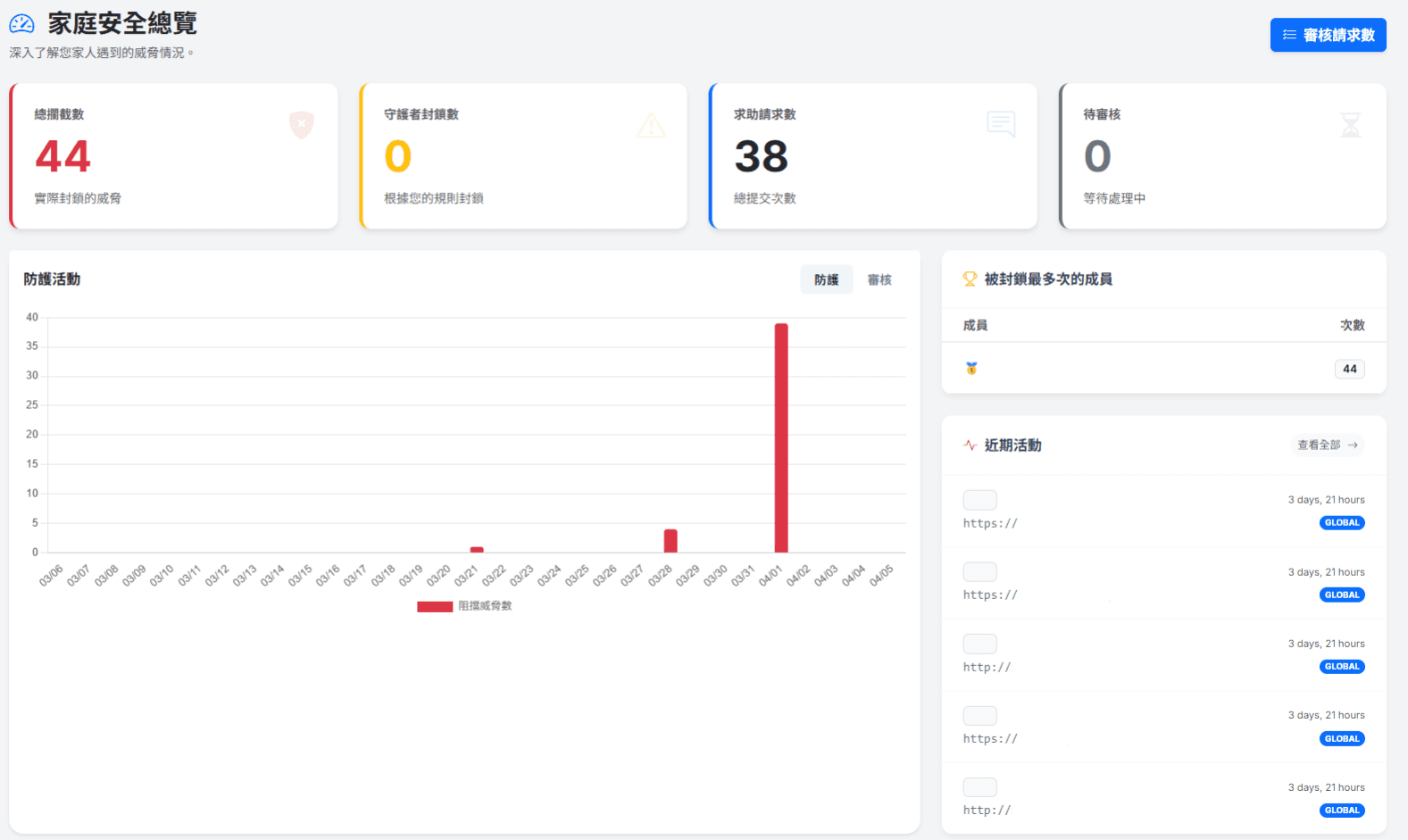Click the 家庭安全總覽 page heading
The width and height of the screenshot is (1408, 840).
[x=122, y=23]
